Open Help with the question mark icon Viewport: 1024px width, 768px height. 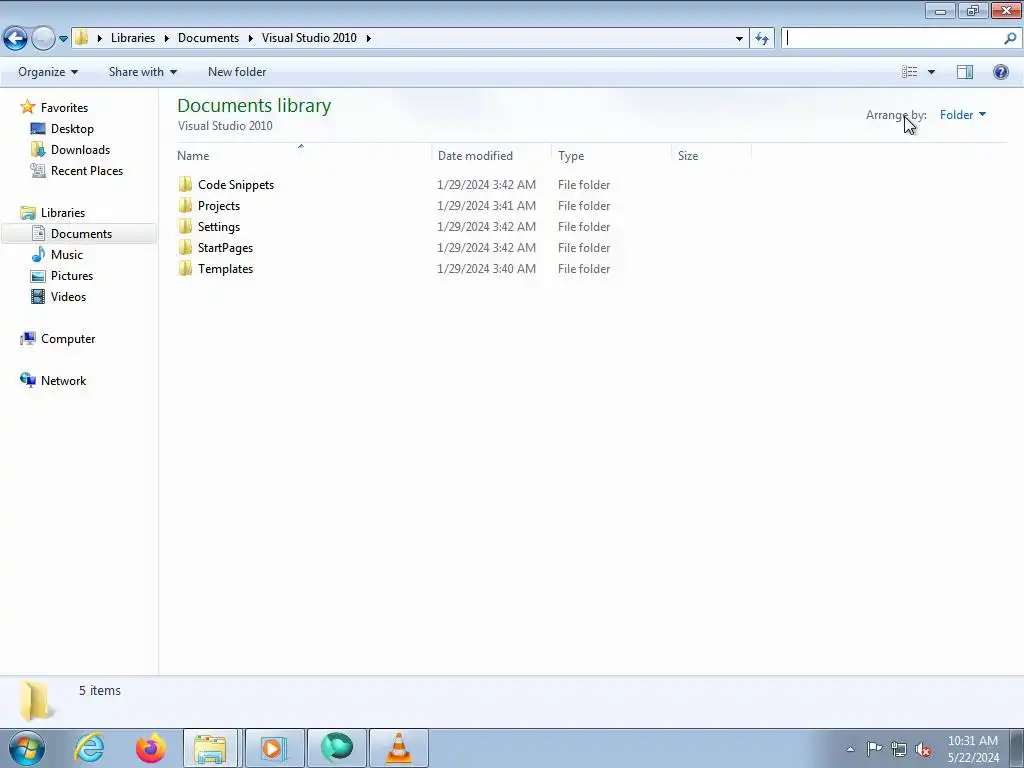click(x=1000, y=72)
